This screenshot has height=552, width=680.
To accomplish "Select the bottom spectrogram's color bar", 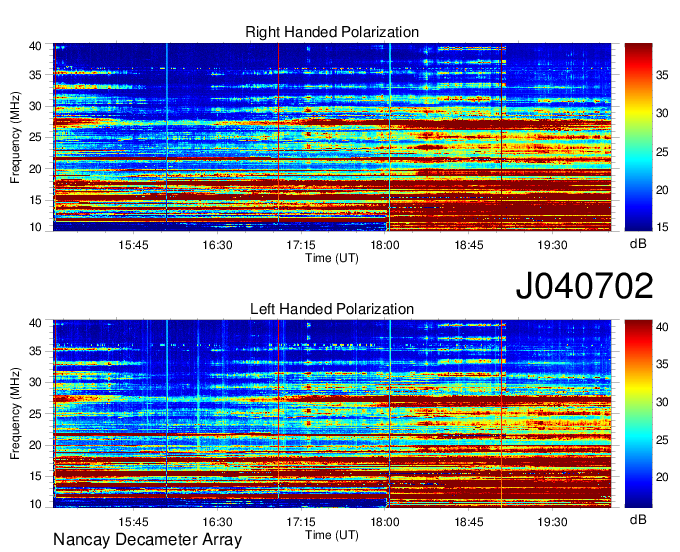I will coord(638,414).
